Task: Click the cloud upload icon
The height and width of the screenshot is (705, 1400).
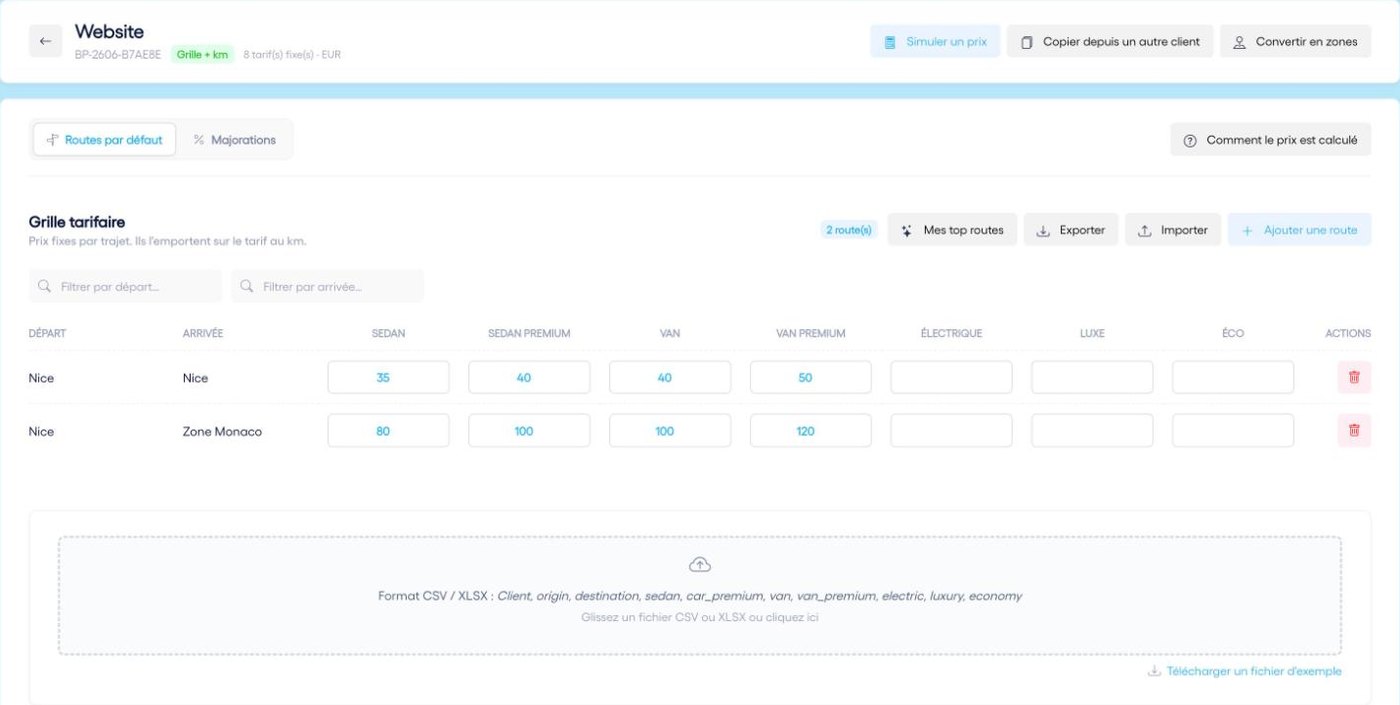Action: [700, 565]
